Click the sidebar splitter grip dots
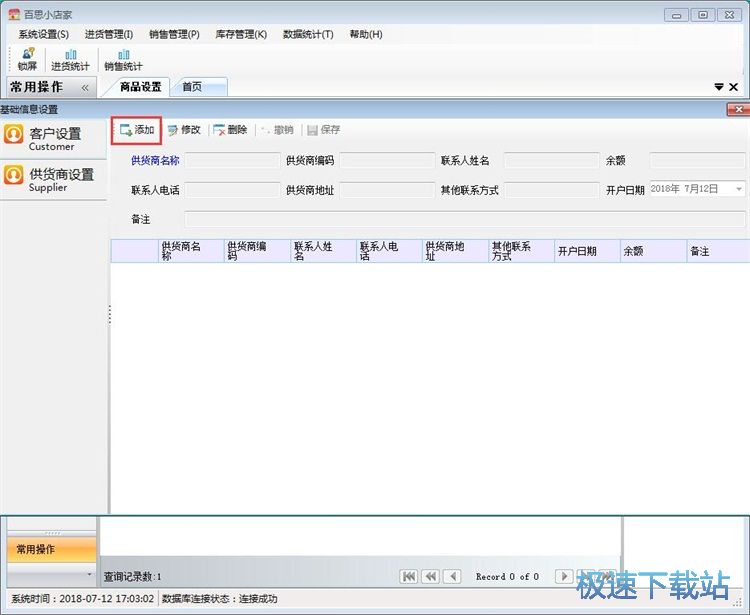The height and width of the screenshot is (615, 750). click(110, 315)
